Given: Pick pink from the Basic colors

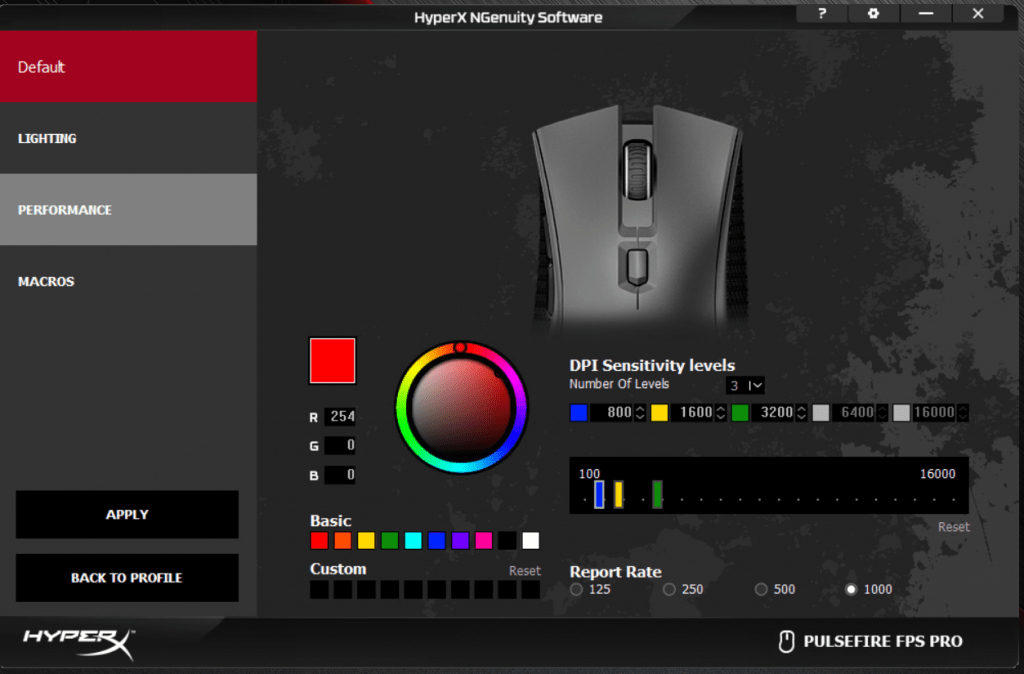Looking at the screenshot, I should pyautogui.click(x=484, y=541).
